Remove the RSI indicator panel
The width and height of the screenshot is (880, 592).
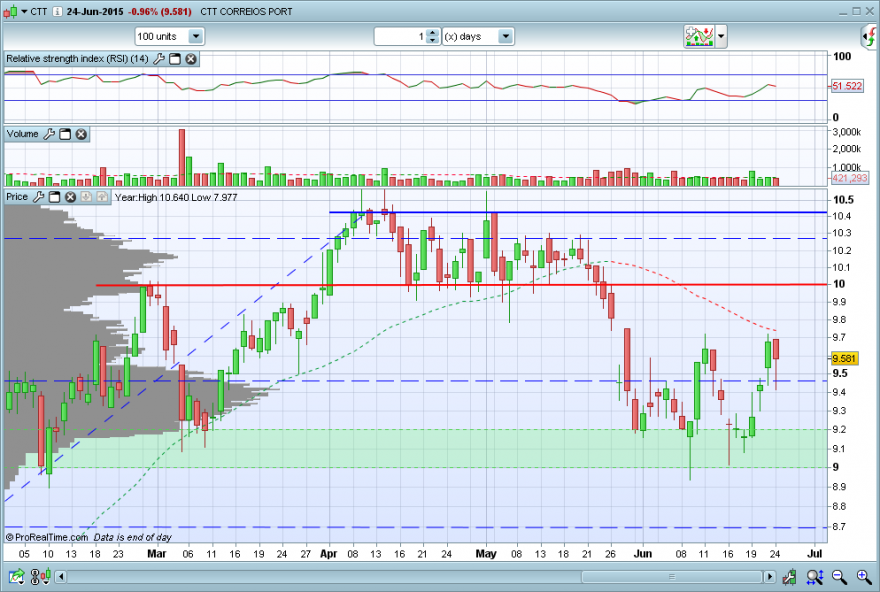(x=191, y=59)
